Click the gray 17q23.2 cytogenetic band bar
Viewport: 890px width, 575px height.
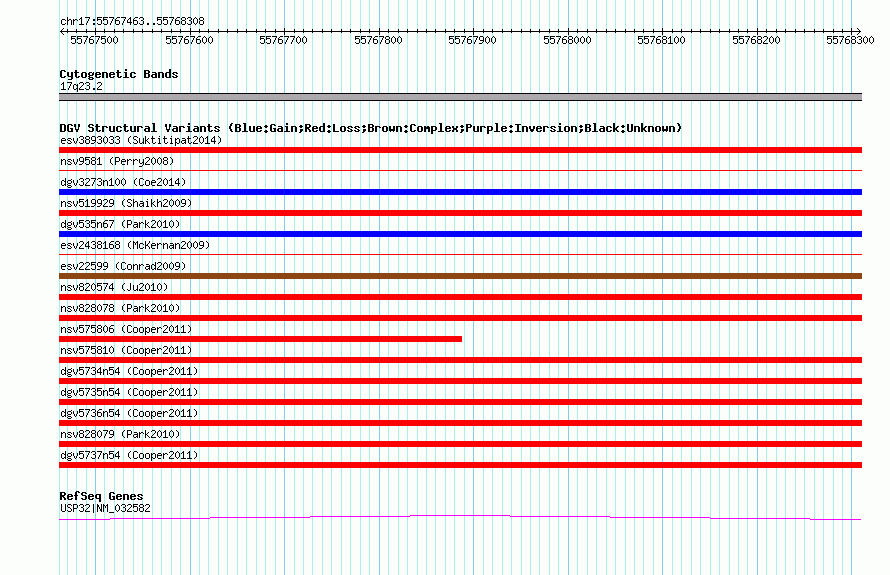click(x=460, y=97)
